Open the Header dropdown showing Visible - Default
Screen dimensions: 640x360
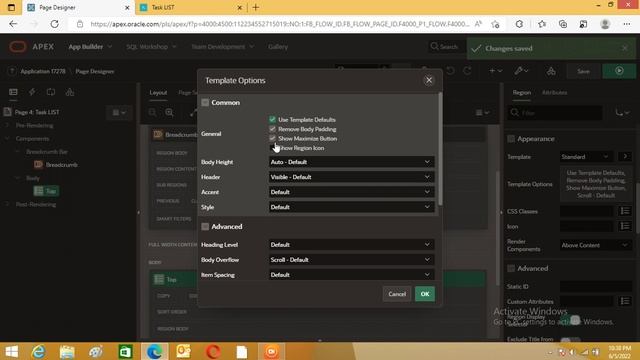pos(351,177)
